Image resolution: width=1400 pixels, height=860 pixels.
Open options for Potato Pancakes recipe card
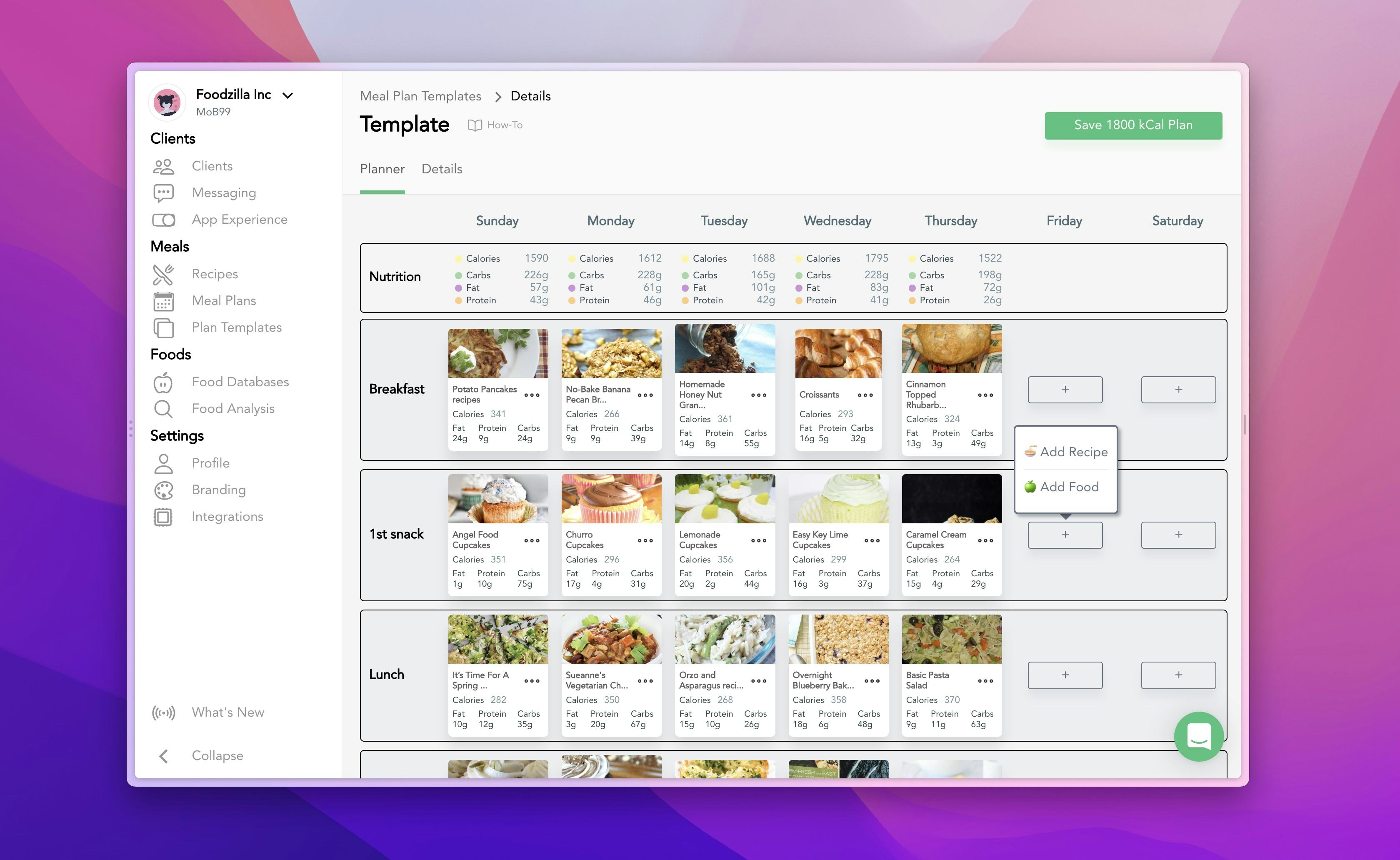(532, 395)
